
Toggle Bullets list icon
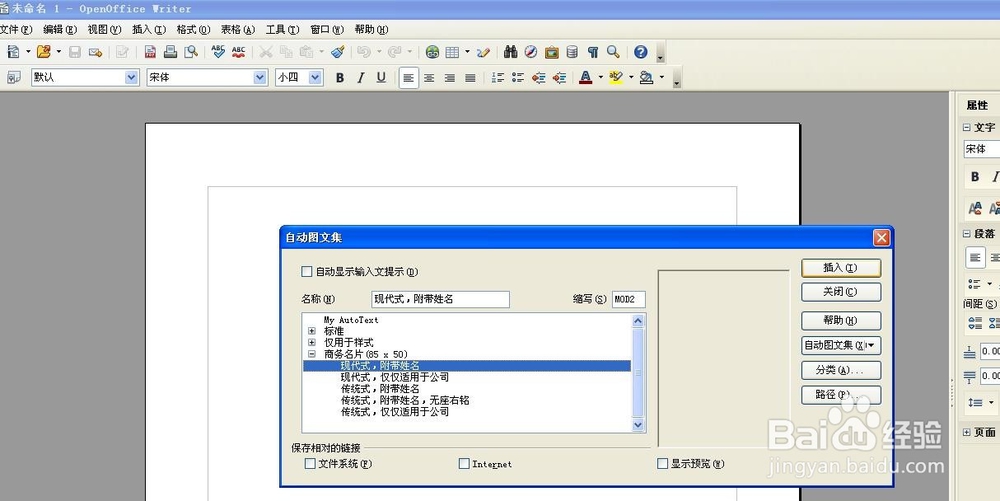point(518,78)
